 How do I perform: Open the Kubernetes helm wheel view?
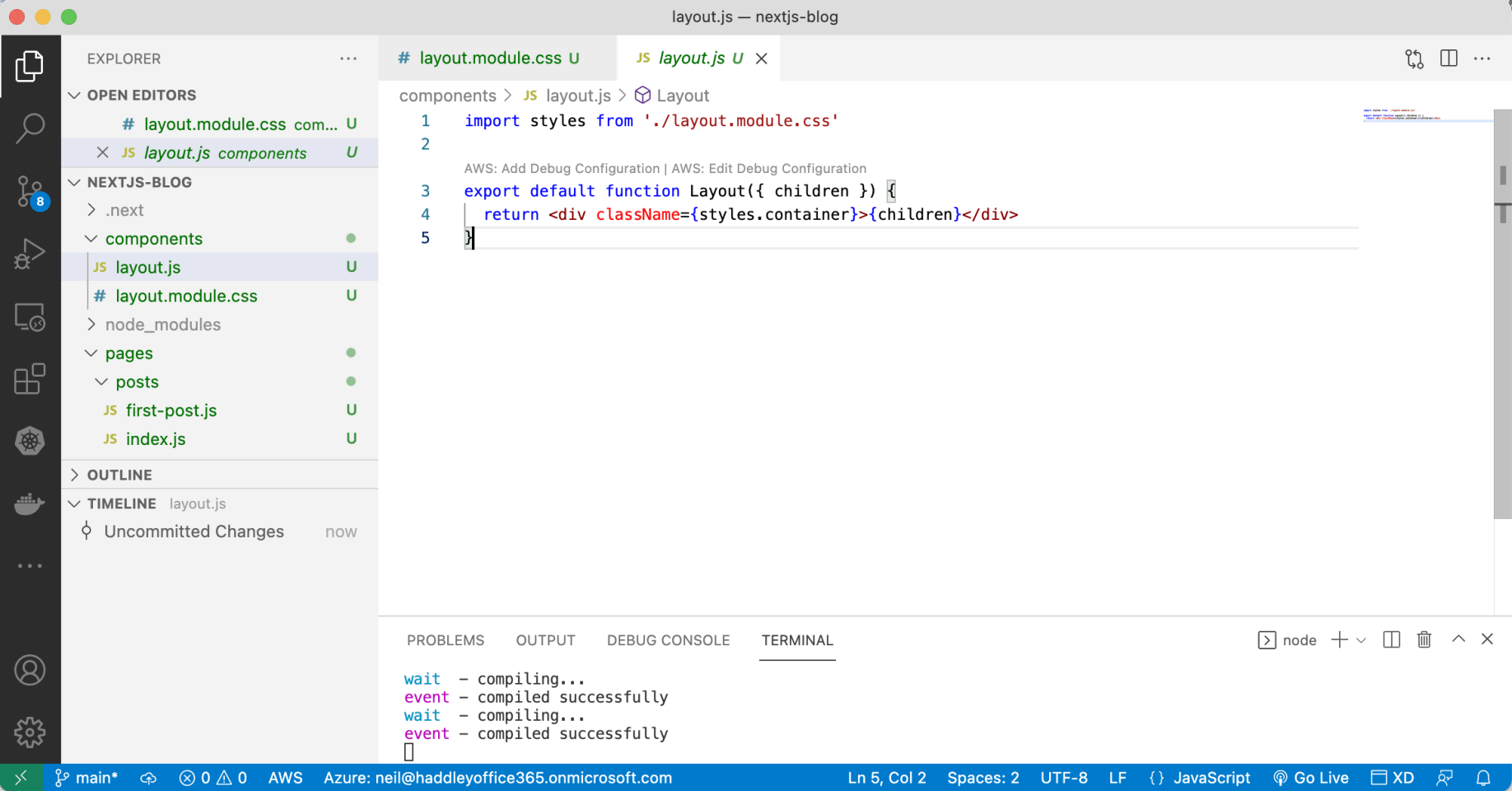coord(30,441)
